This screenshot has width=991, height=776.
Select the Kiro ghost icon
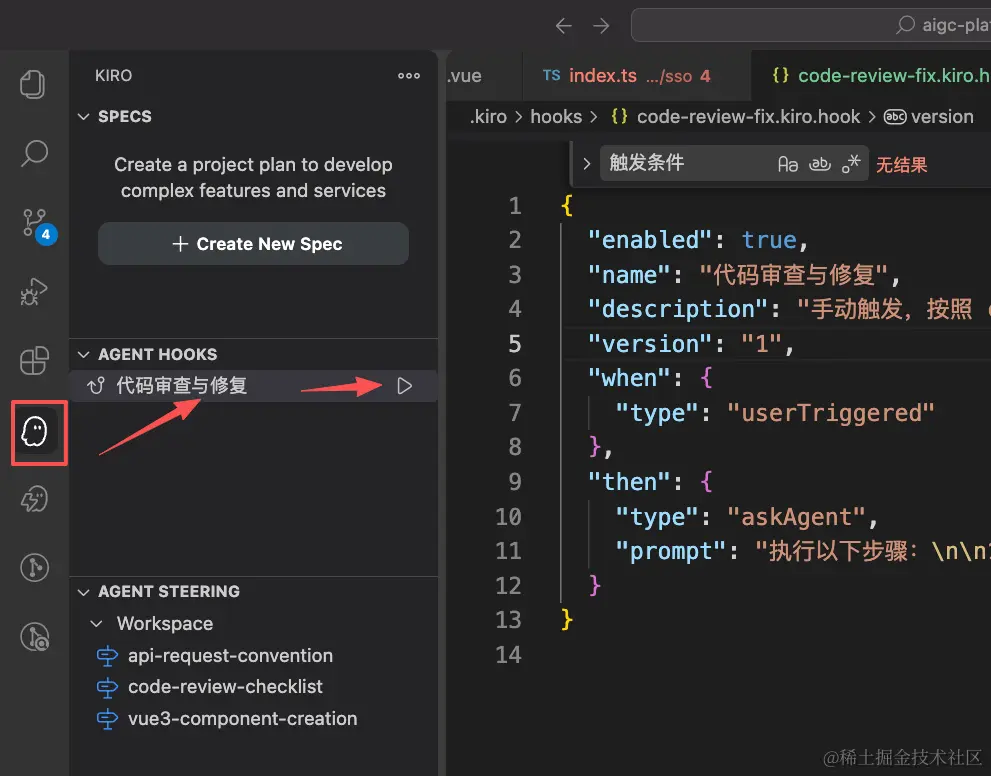[x=36, y=432]
